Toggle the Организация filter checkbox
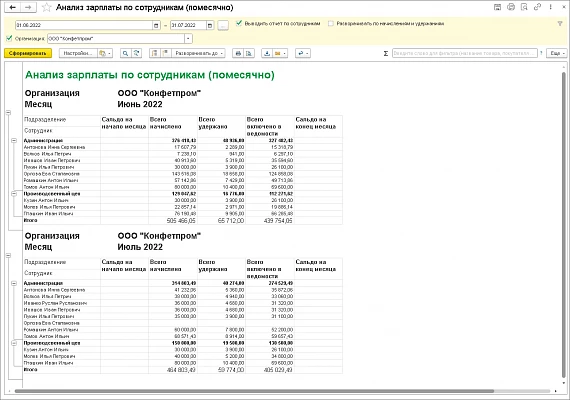The width and height of the screenshot is (570, 400). [x=9, y=38]
